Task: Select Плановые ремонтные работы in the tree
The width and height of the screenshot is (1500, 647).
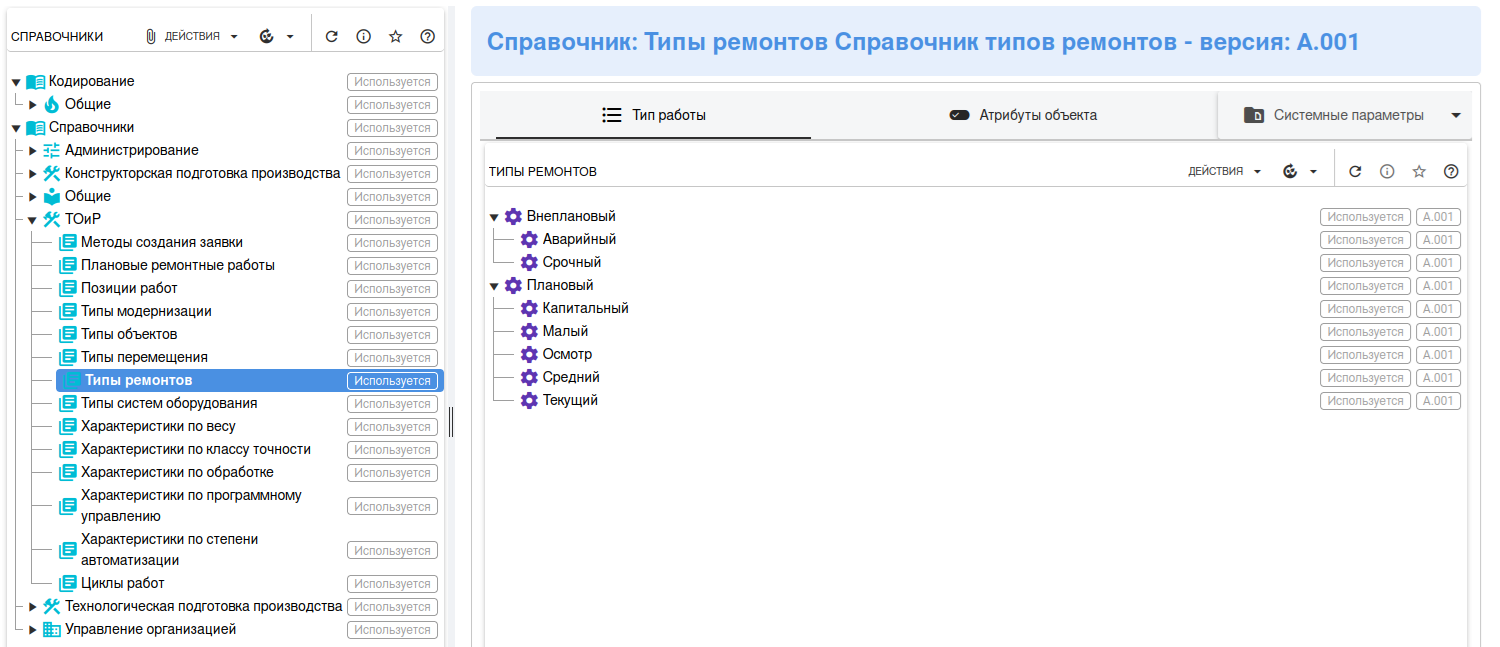Action: (177, 265)
